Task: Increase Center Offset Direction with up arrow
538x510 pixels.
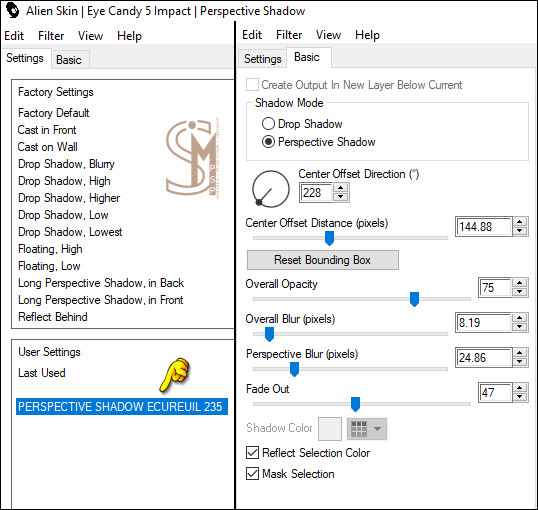Action: coord(341,188)
